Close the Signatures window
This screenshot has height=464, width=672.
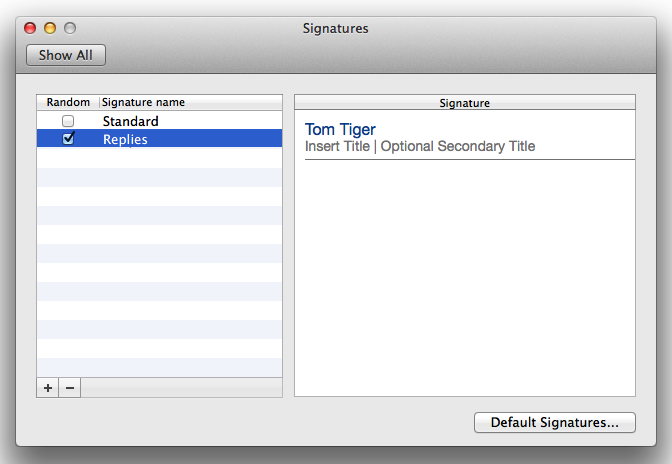30,28
